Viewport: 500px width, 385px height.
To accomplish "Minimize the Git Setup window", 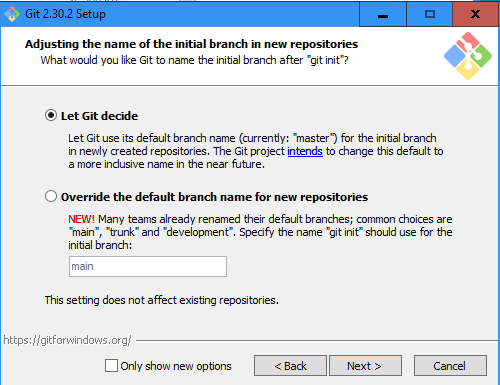I will pos(383,14).
